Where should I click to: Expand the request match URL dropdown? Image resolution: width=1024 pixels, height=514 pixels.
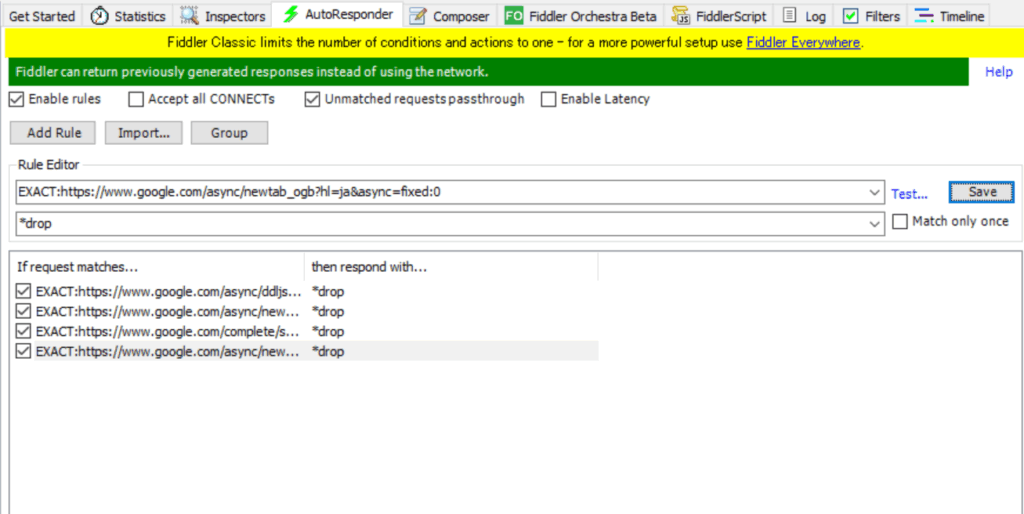(x=876, y=192)
